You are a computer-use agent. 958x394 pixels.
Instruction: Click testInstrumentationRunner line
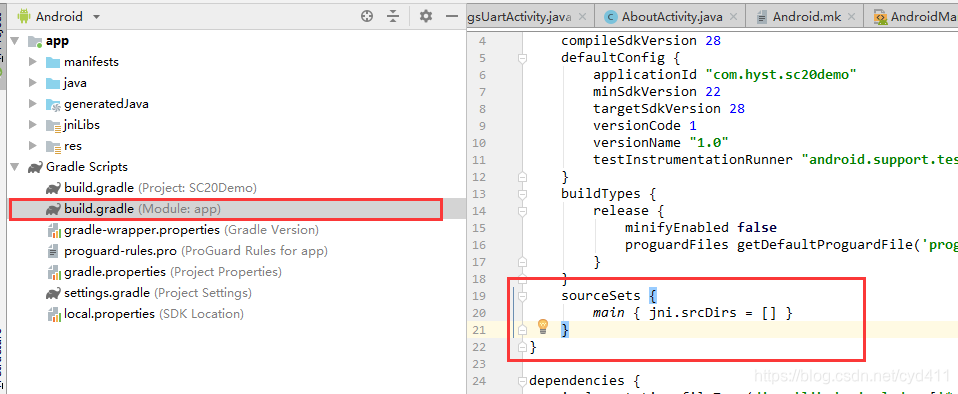point(775,159)
